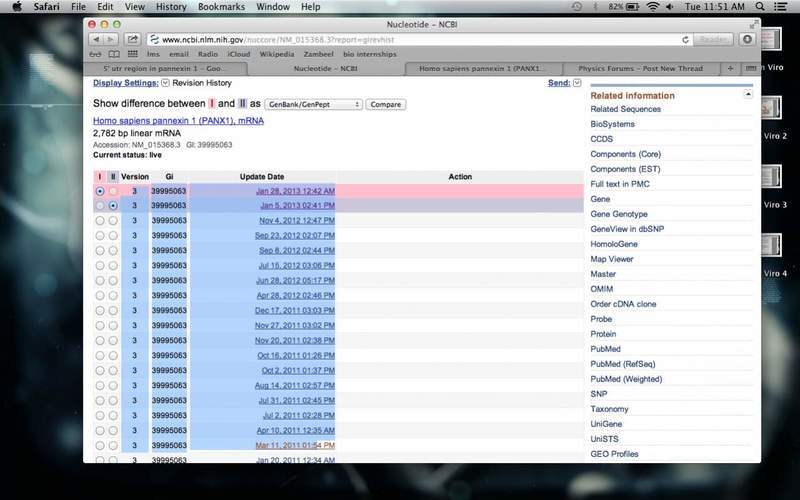Expand the Display Settings dropdown arrow
The height and width of the screenshot is (500, 800).
(x=165, y=83)
